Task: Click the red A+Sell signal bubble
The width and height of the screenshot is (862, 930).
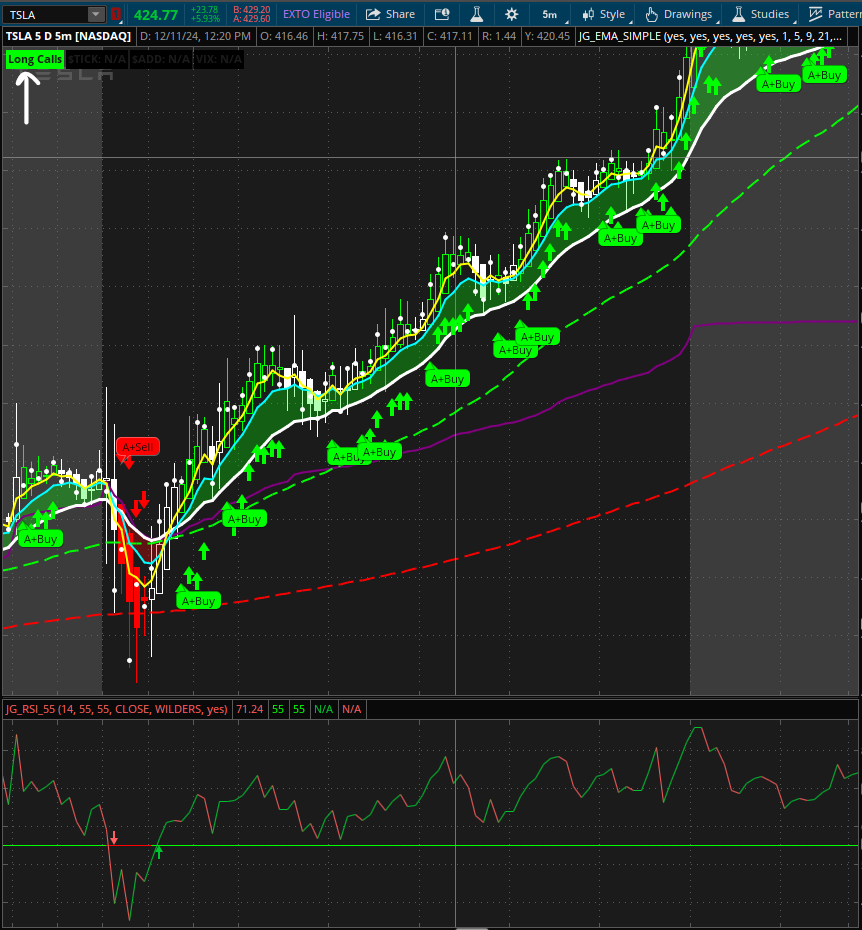Action: [x=137, y=447]
